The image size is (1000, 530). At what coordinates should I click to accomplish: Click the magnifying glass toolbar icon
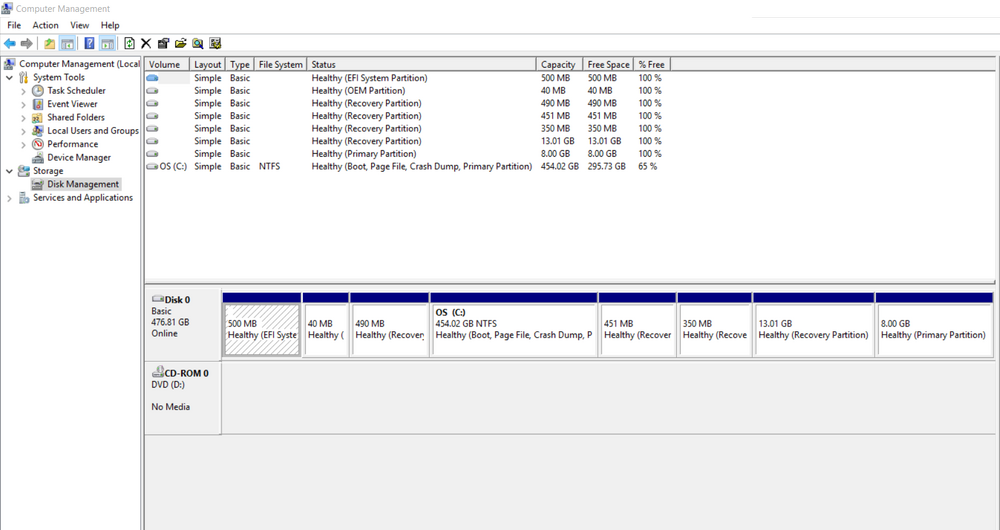coord(198,43)
